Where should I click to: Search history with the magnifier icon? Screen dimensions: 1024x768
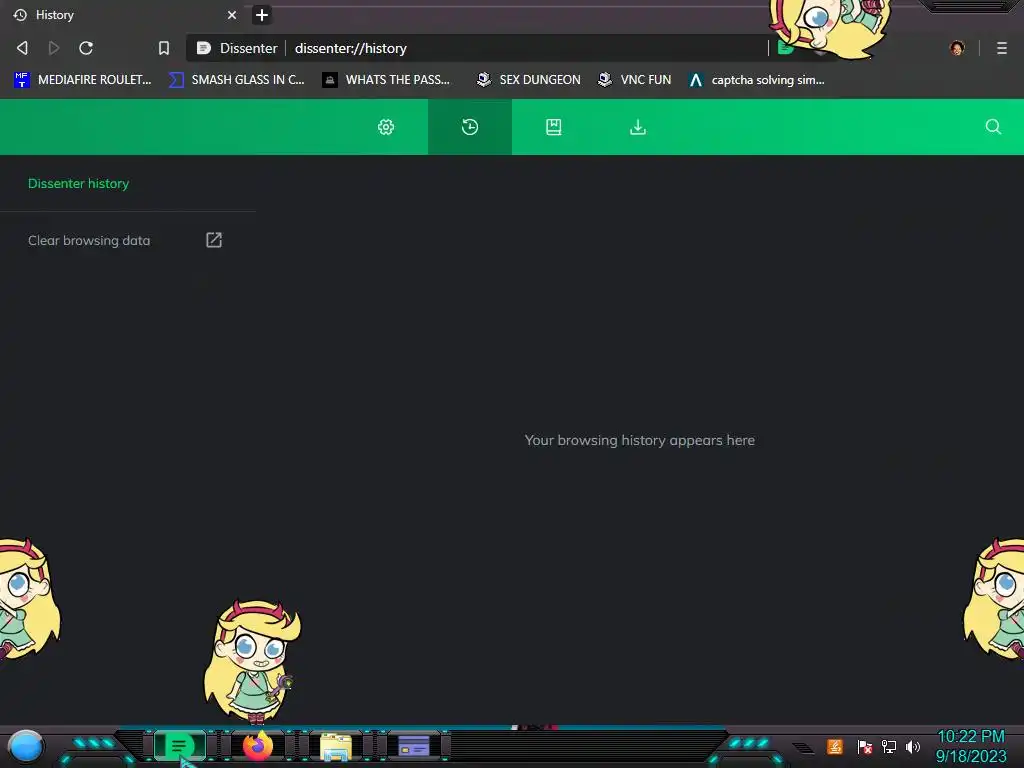tap(993, 127)
